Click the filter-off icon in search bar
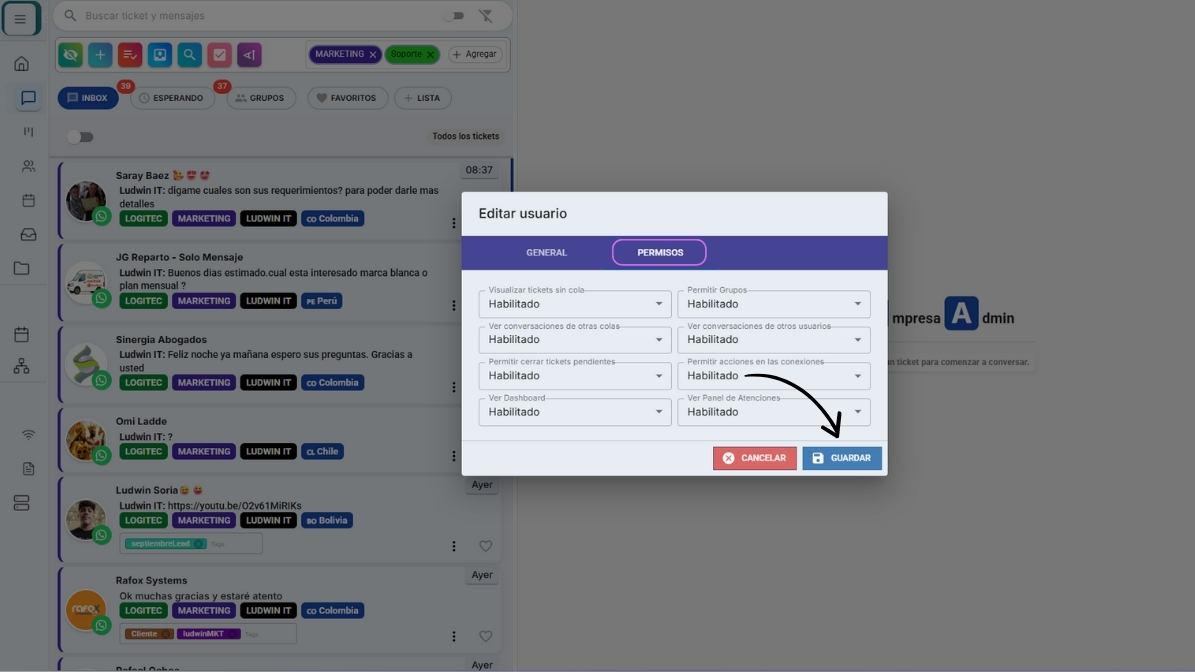 (x=486, y=16)
